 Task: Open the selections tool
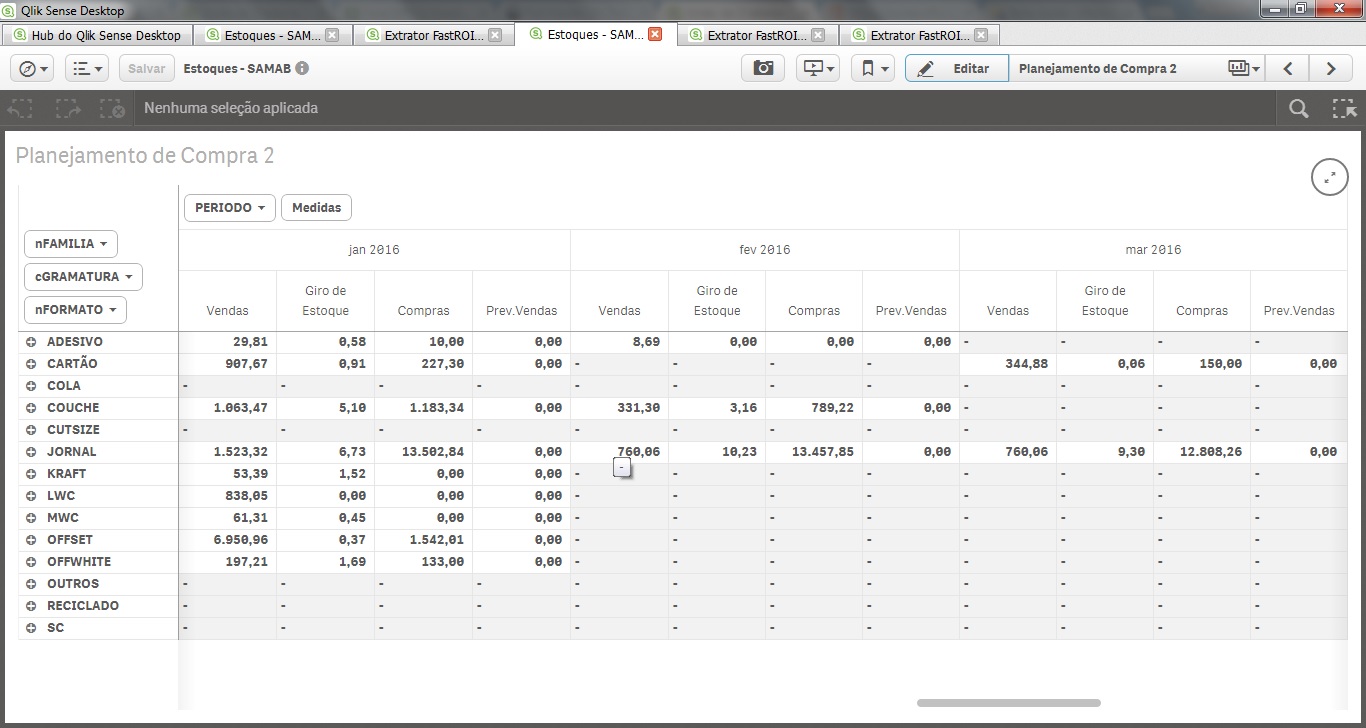coord(1344,108)
